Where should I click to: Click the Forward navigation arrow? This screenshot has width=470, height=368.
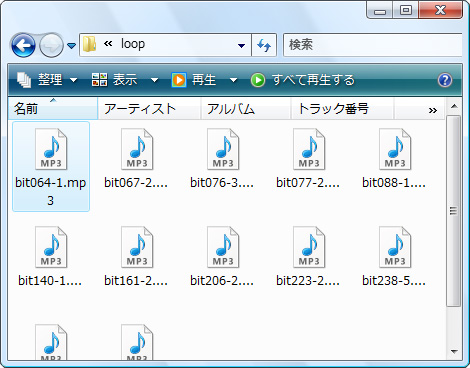pyautogui.click(x=51, y=45)
